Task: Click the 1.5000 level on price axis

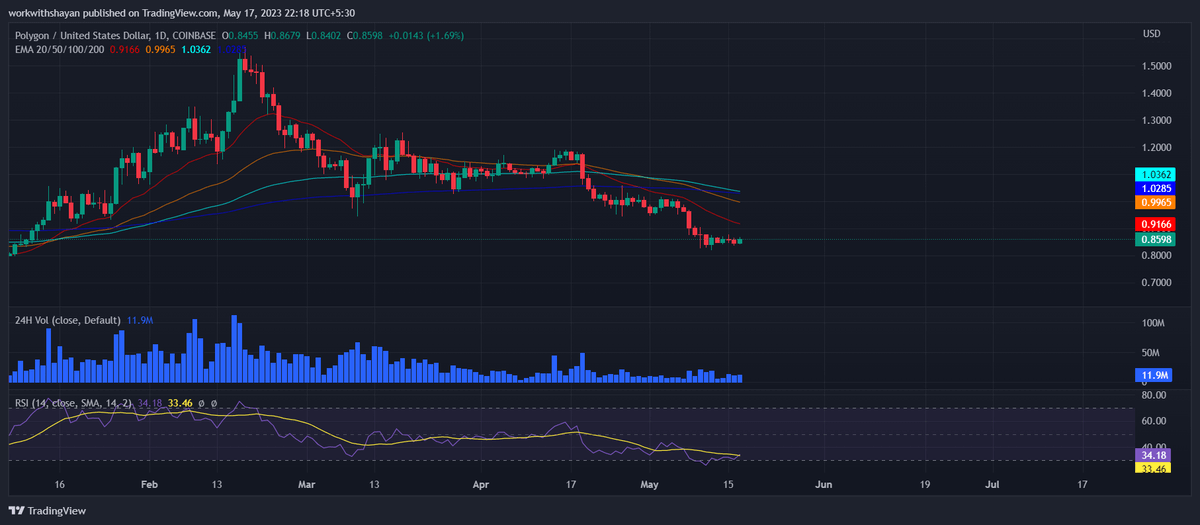Action: click(x=1157, y=66)
